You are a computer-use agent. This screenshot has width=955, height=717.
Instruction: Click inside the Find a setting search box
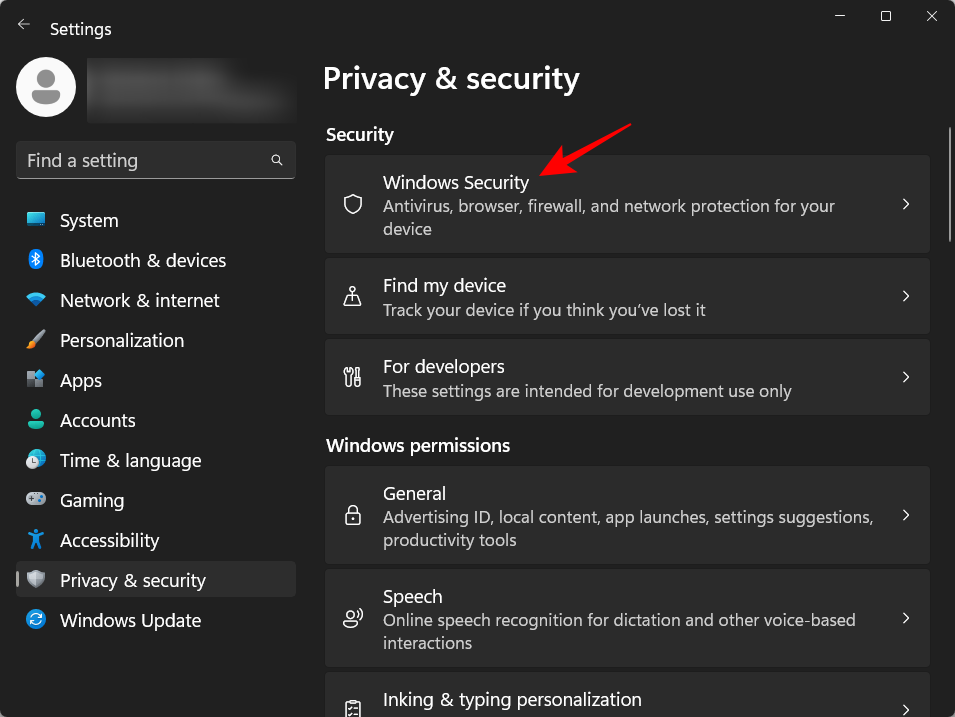(140, 160)
